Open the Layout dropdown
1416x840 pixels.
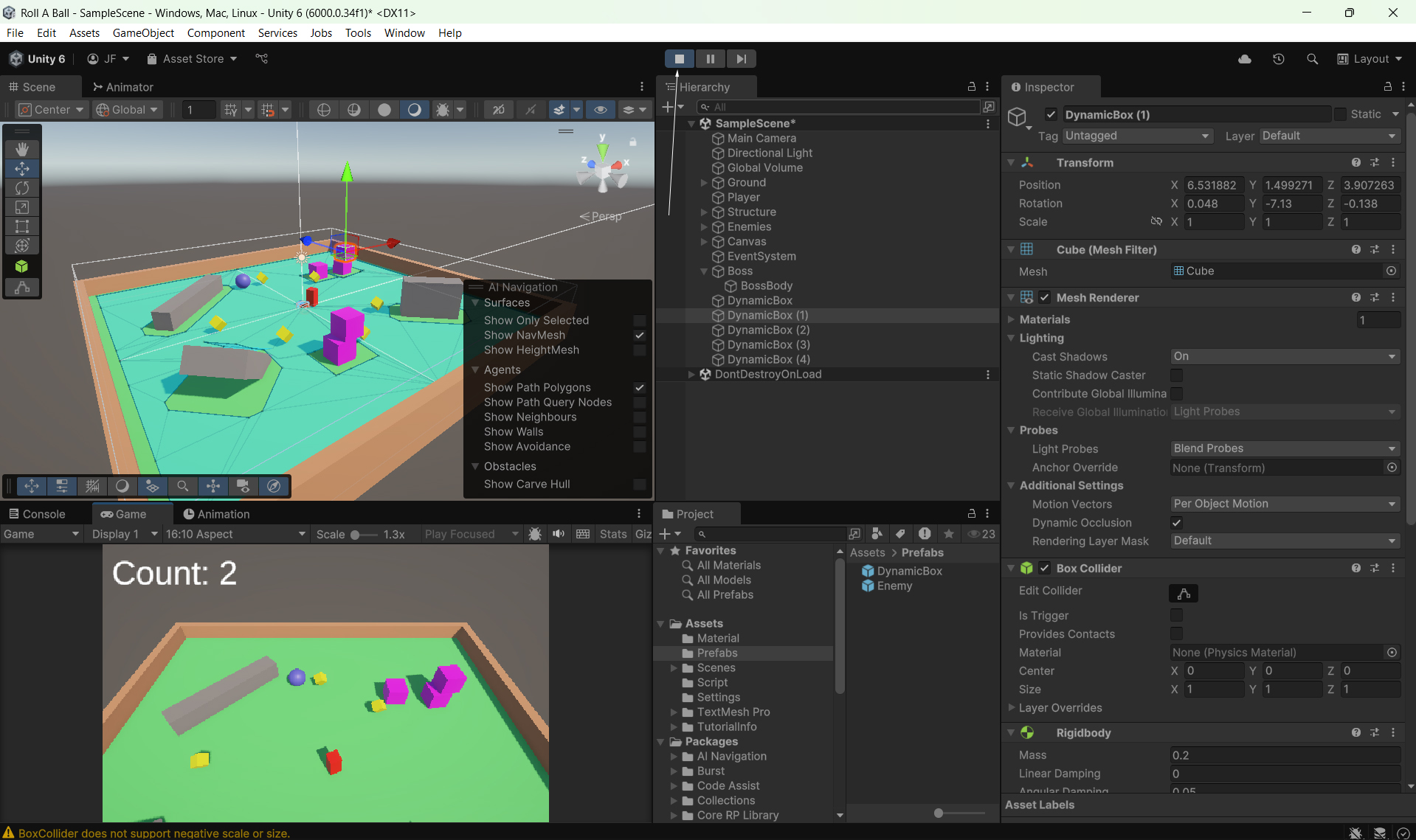1370,59
